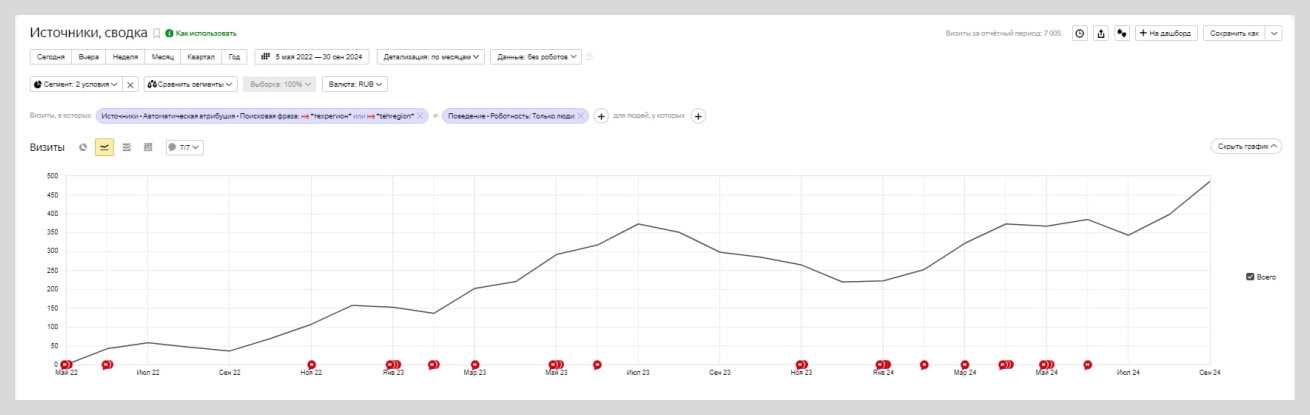Image resolution: width=1310 pixels, height=415 pixels.
Task: Click the annotation marker above Мар 23
Action: pos(475,365)
